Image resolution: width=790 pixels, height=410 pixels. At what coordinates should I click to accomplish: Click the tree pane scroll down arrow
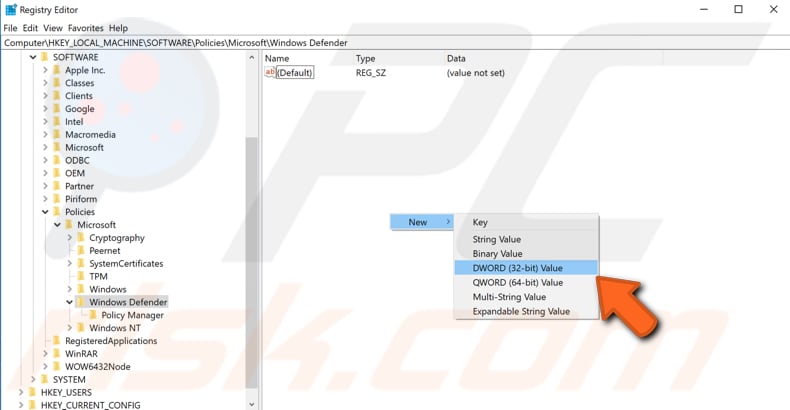252,404
